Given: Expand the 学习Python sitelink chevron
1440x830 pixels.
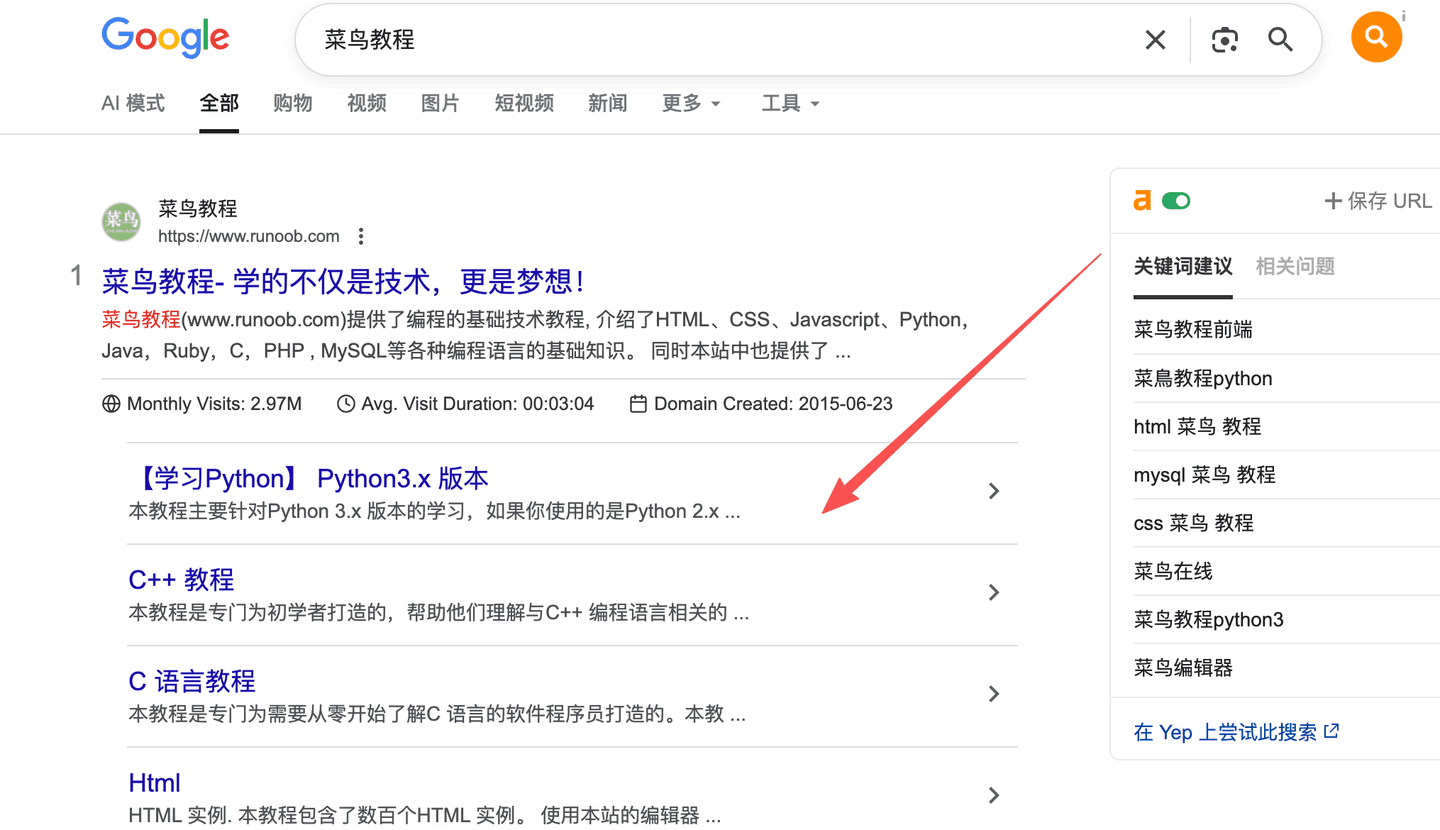Looking at the screenshot, I should point(994,491).
